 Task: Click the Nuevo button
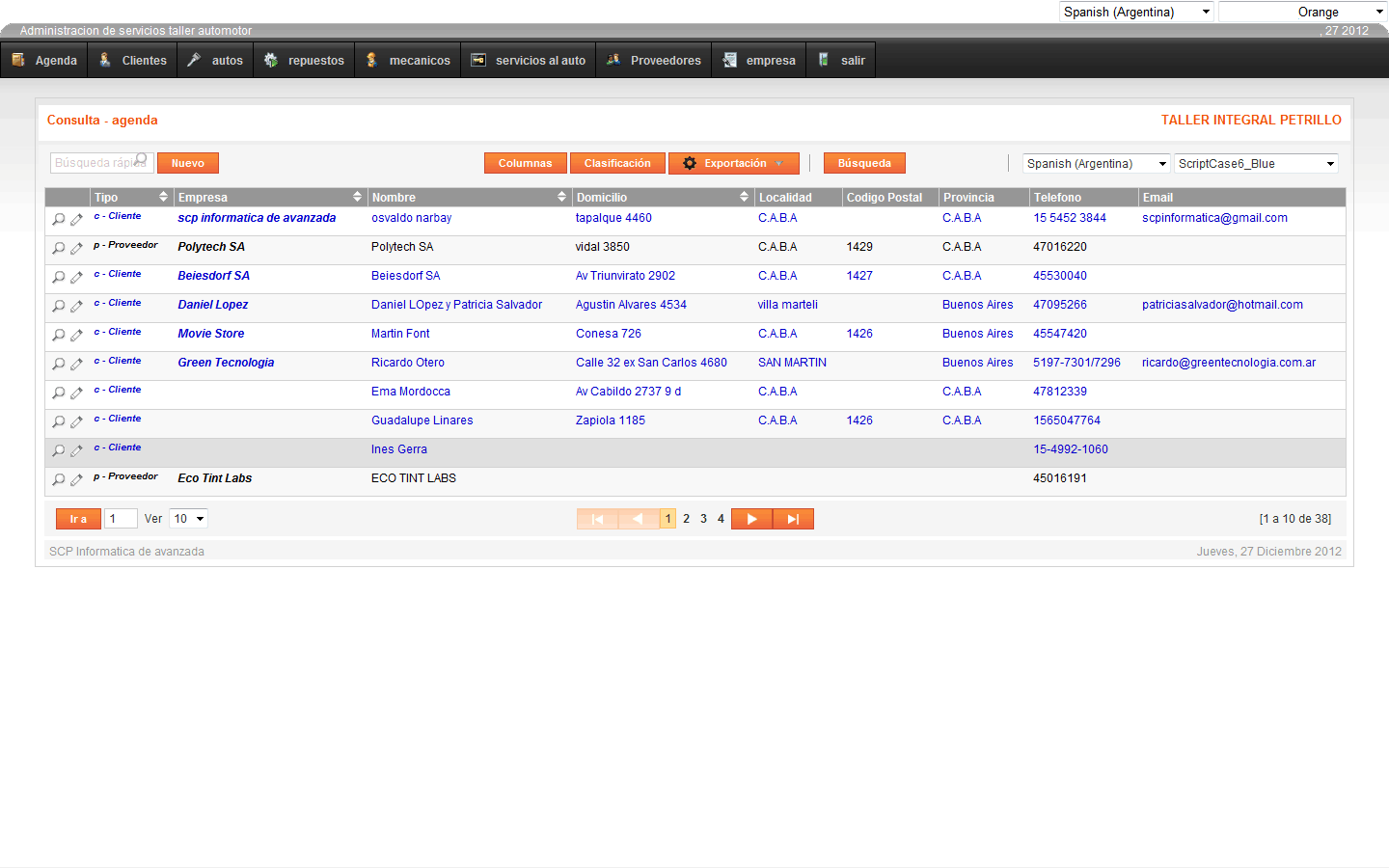point(188,164)
